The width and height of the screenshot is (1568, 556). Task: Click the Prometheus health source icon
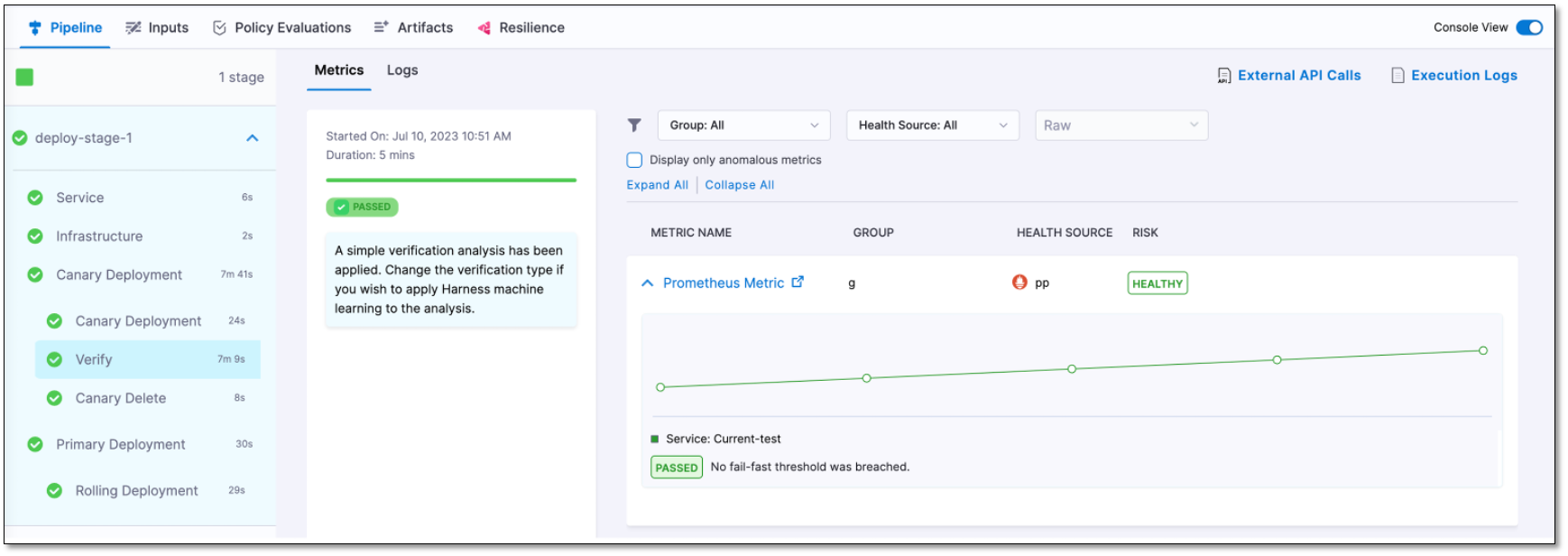coord(1019,283)
